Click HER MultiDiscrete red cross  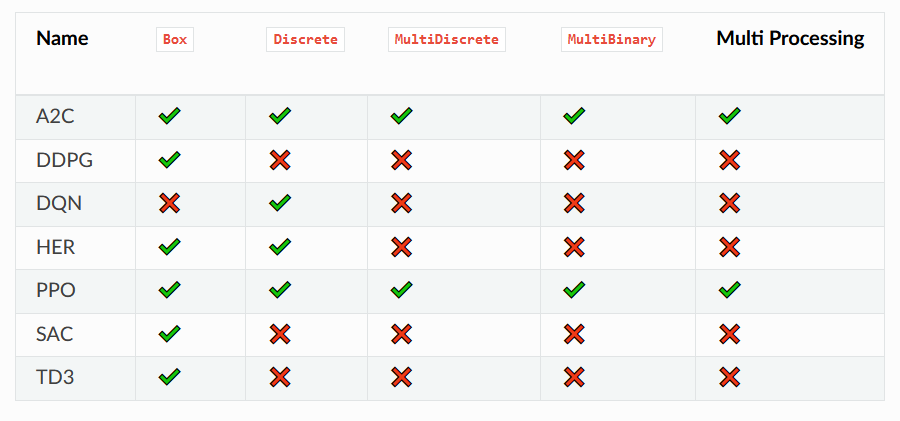pyautogui.click(x=401, y=247)
